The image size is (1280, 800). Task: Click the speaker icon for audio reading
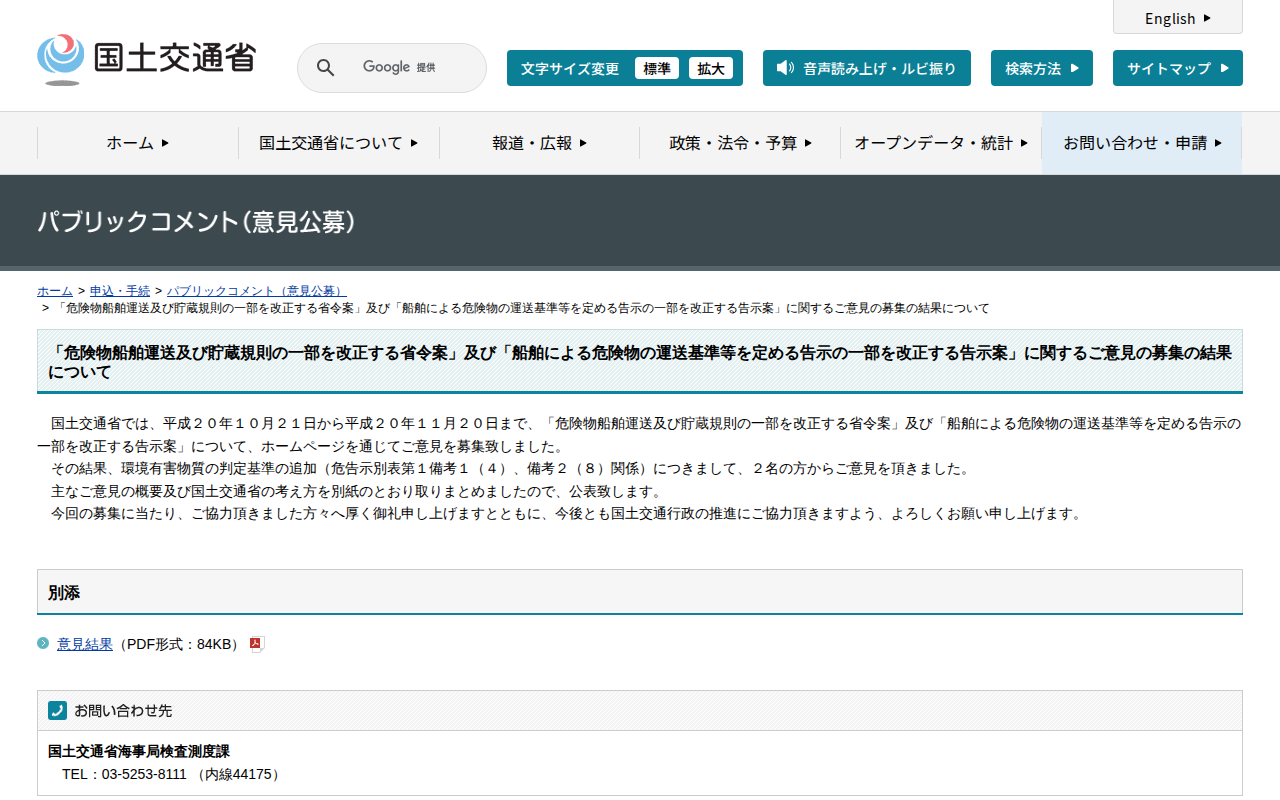coord(785,68)
